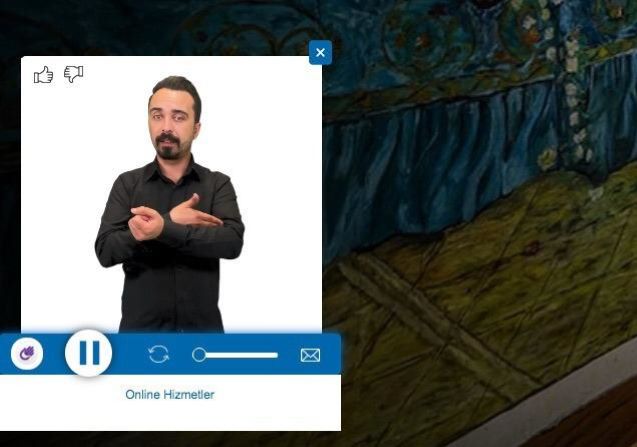The width and height of the screenshot is (637, 447).
Task: Close the sign language video popup
Action: pyautogui.click(x=320, y=52)
